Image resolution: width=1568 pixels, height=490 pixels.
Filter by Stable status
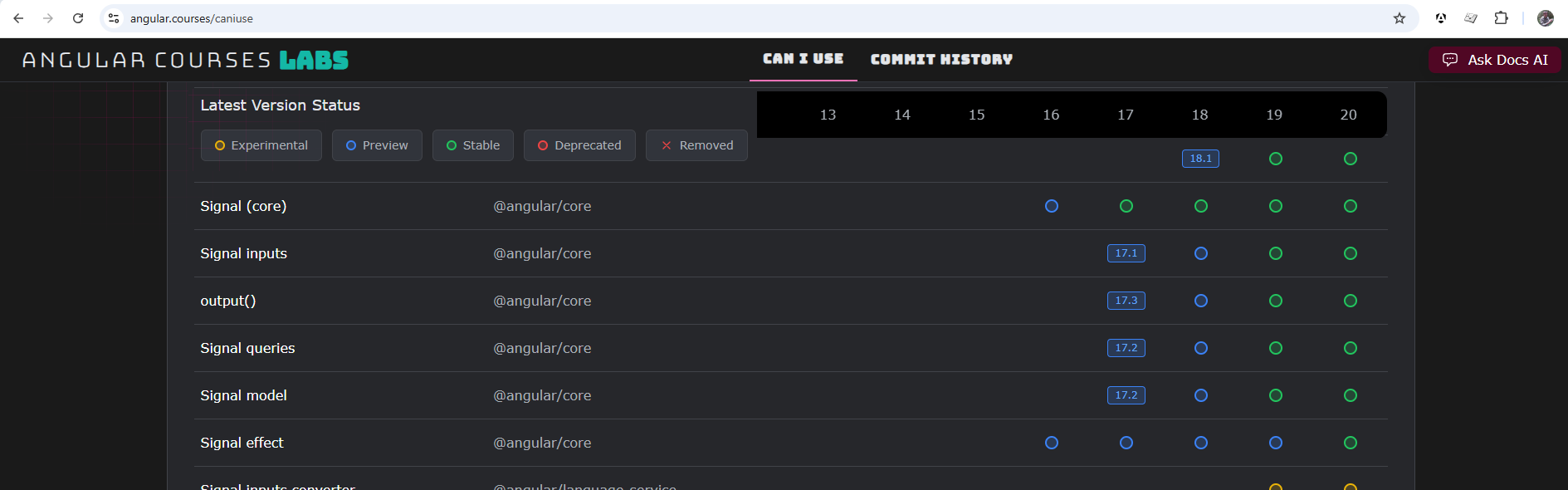tap(473, 145)
